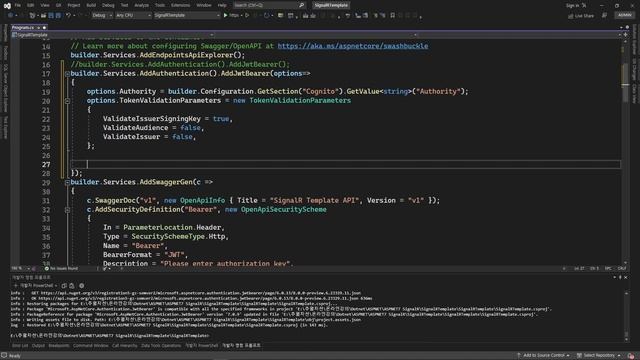The height and width of the screenshot is (360, 640).
Task: Open the Project menu
Action: (74, 5)
